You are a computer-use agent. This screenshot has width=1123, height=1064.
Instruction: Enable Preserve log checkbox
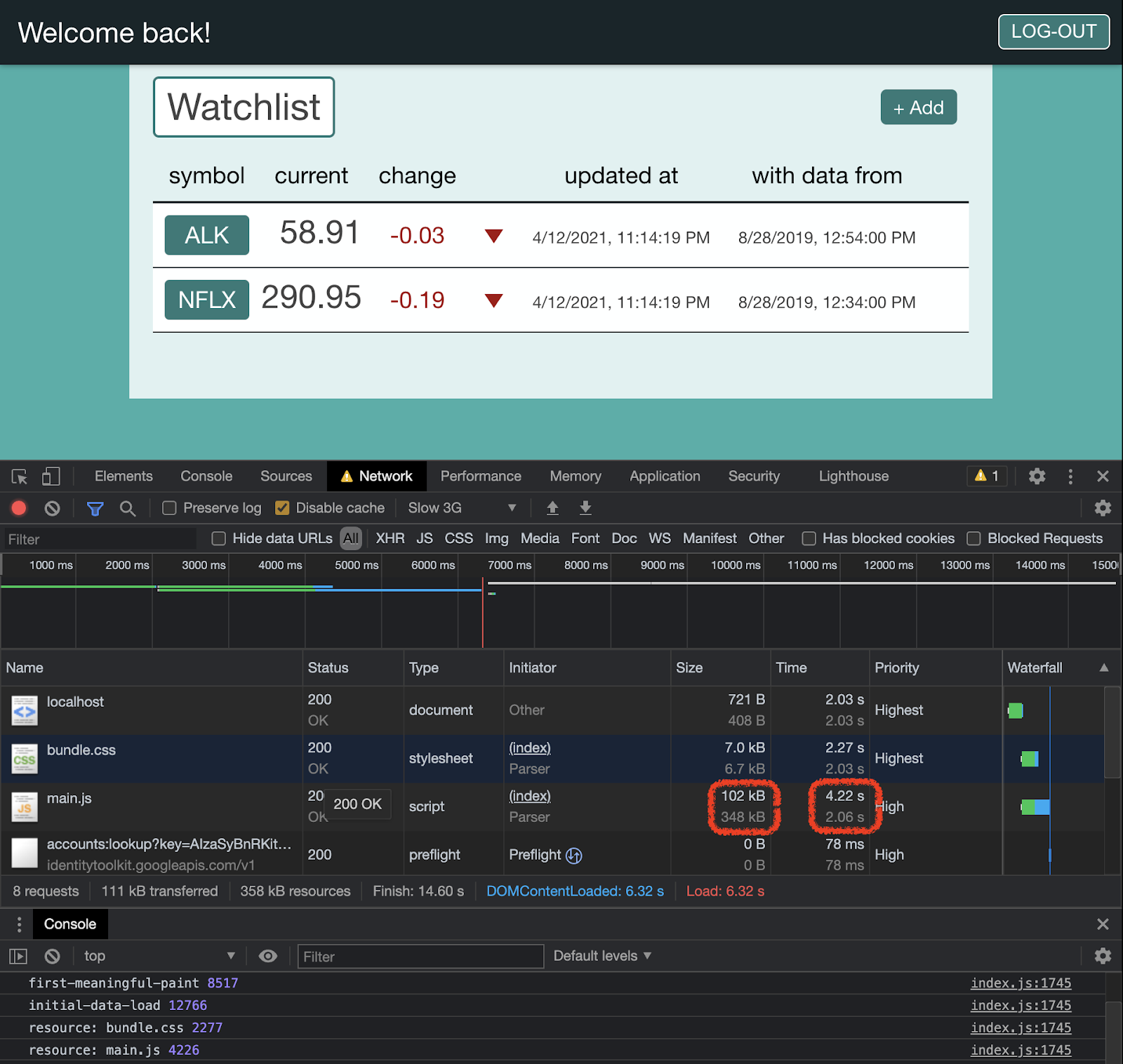click(x=169, y=508)
